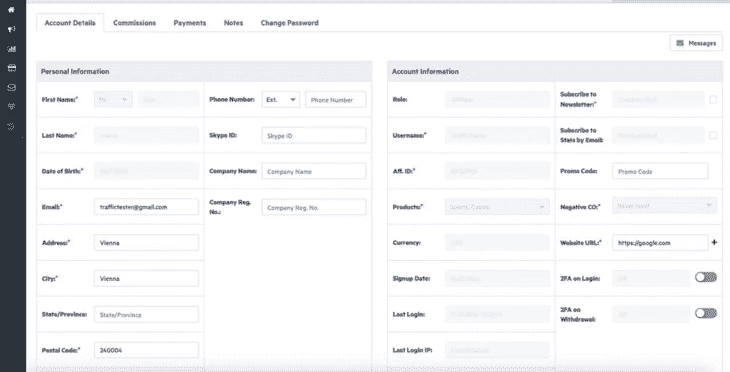Open the Messages button
This screenshot has width=730, height=372.
[x=696, y=43]
